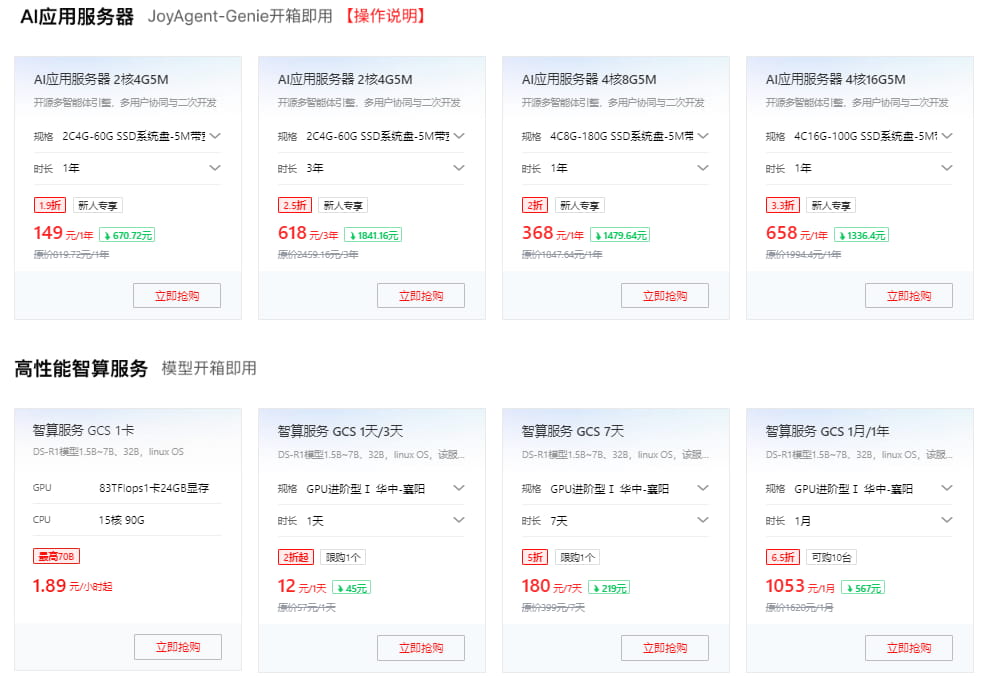Image resolution: width=991 pixels, height=676 pixels.
Task: Buy the 368元 4核8G5M server
Action: click(x=665, y=296)
